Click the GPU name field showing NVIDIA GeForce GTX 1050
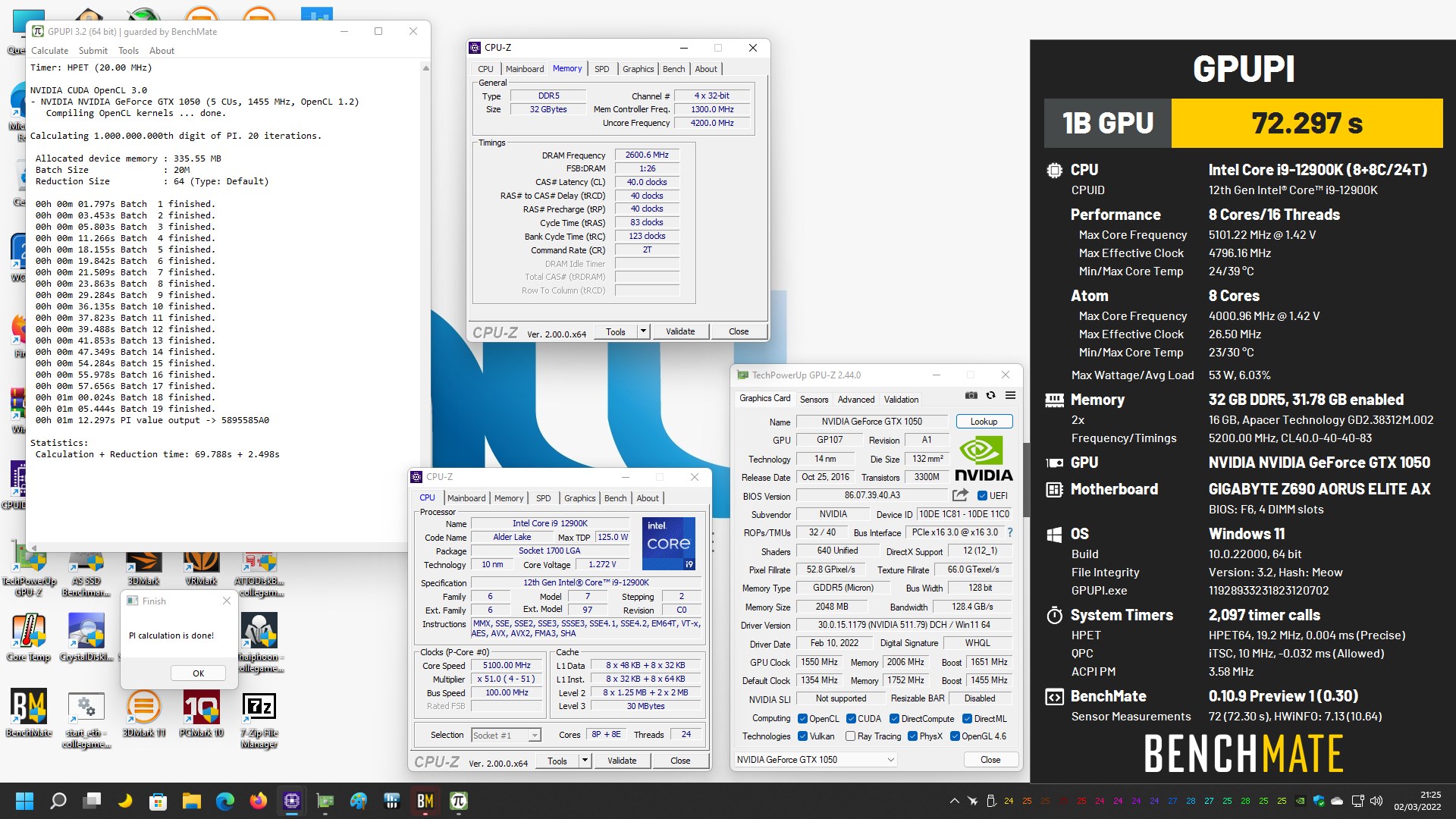This screenshot has width=1456, height=819. (871, 422)
